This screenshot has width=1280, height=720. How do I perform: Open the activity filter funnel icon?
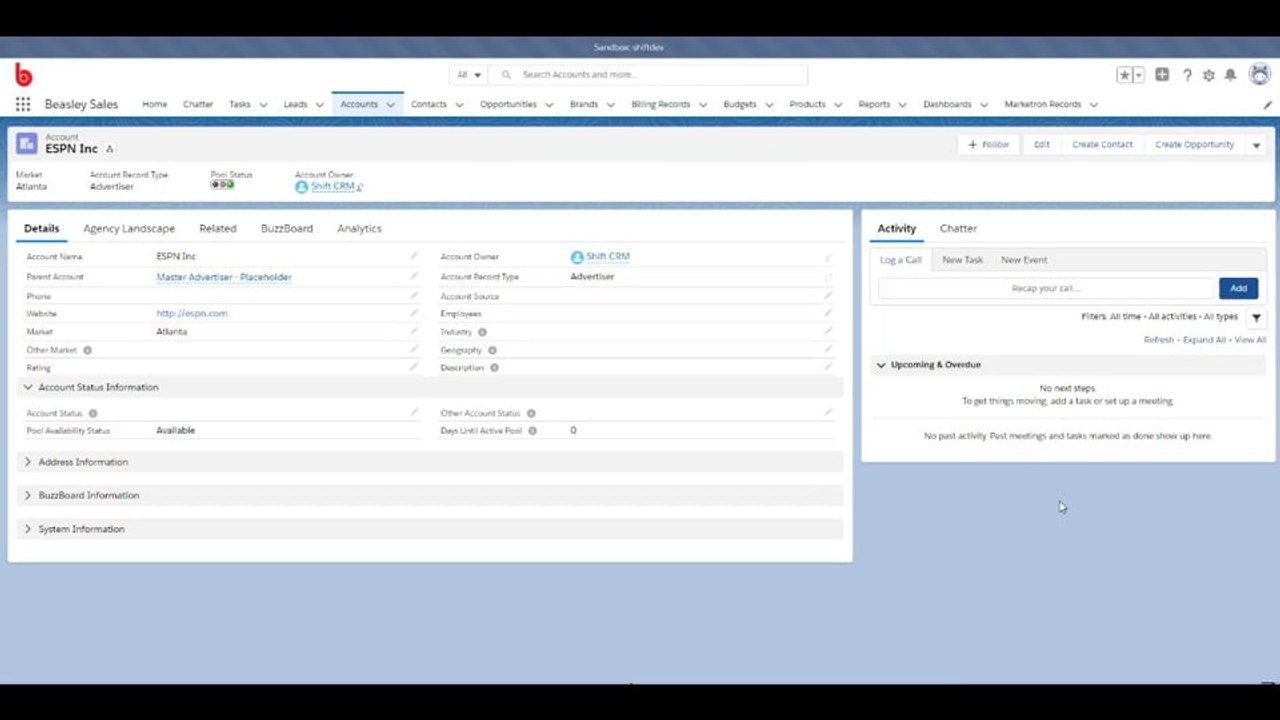tap(1257, 318)
